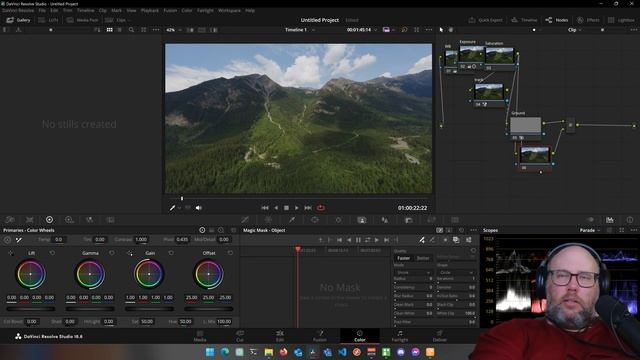
Task: Open the Media Pool panel
Action: tap(82, 20)
